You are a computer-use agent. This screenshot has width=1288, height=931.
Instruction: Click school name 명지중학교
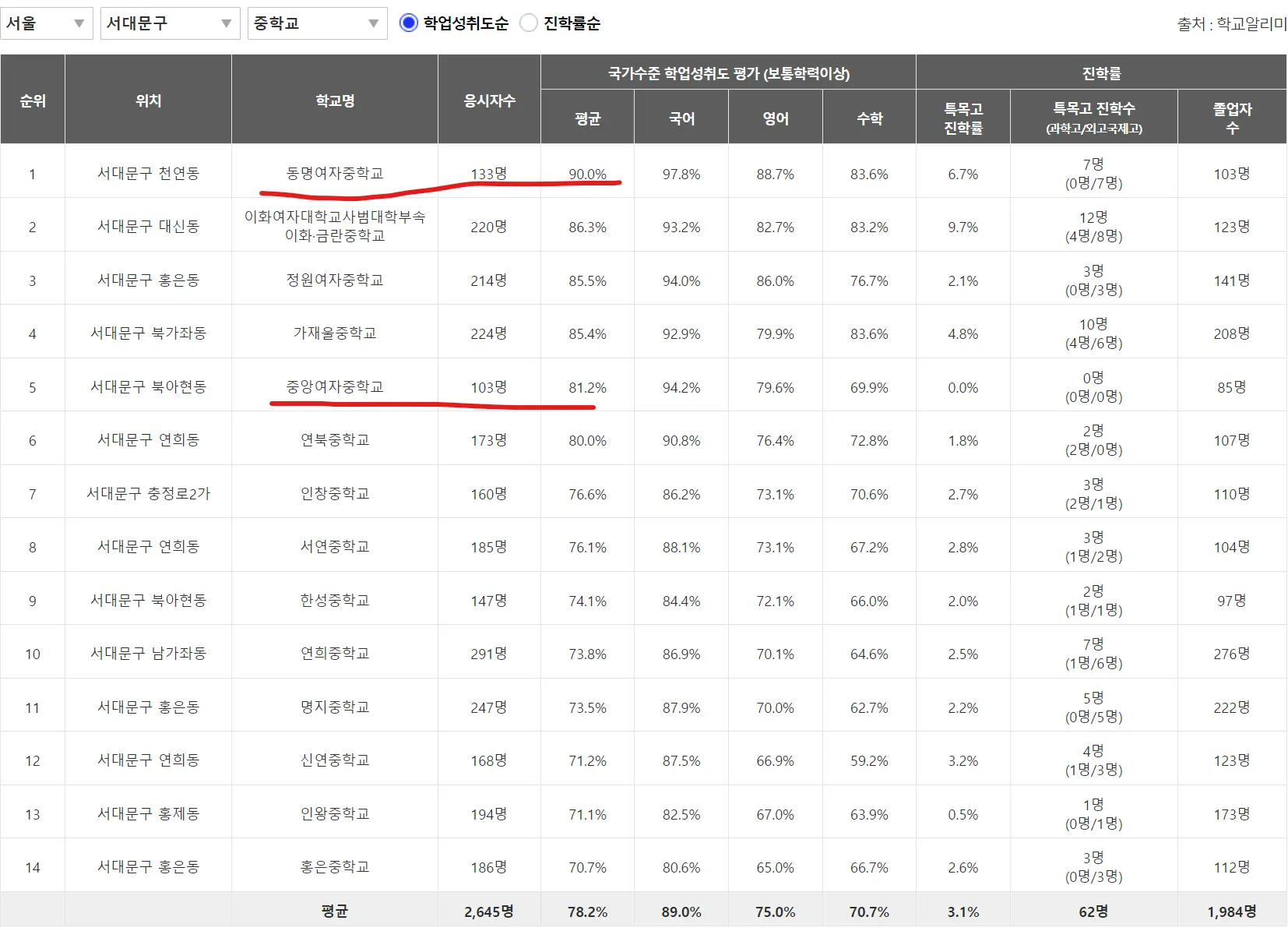coord(335,707)
